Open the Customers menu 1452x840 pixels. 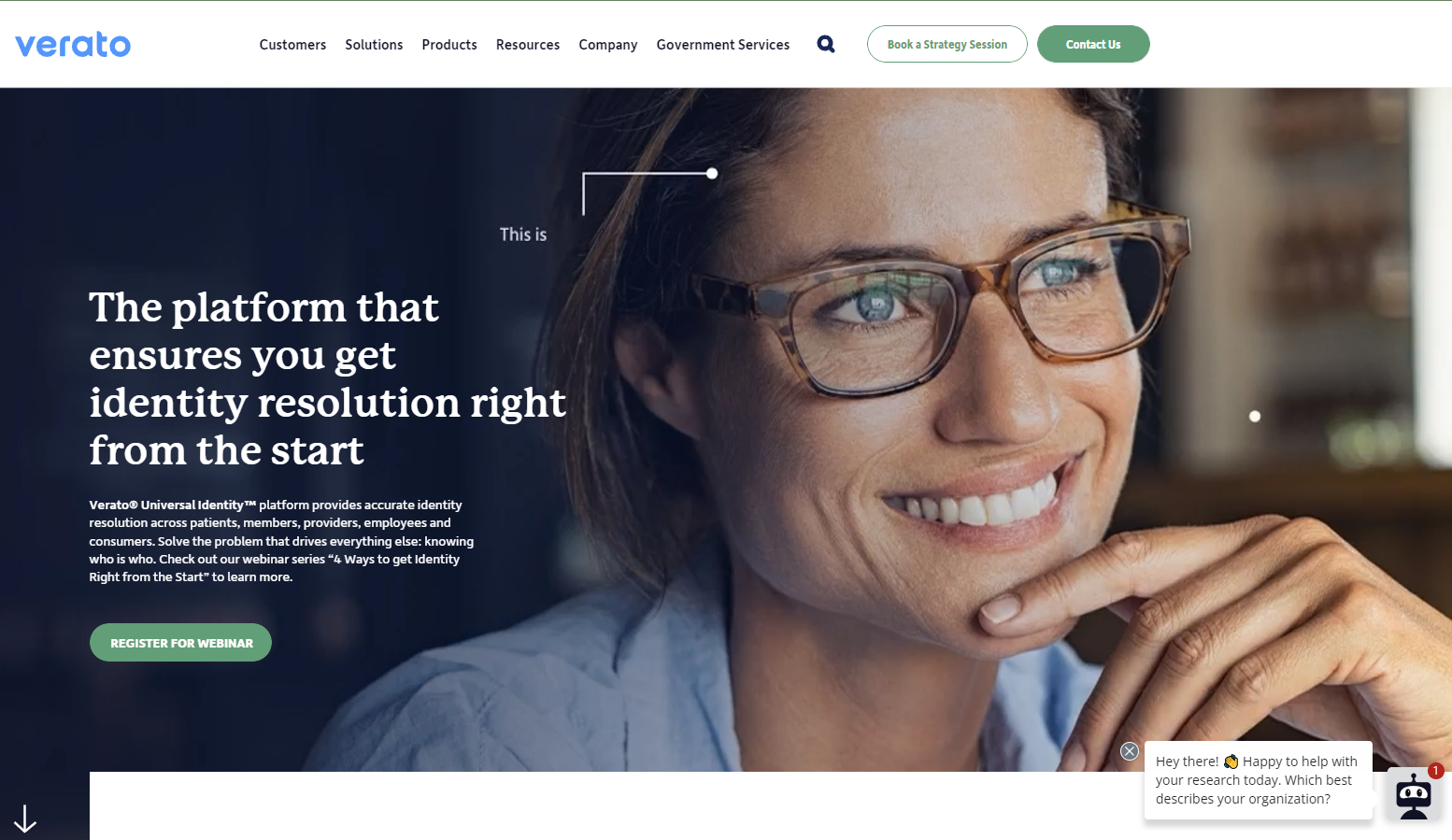coord(292,45)
